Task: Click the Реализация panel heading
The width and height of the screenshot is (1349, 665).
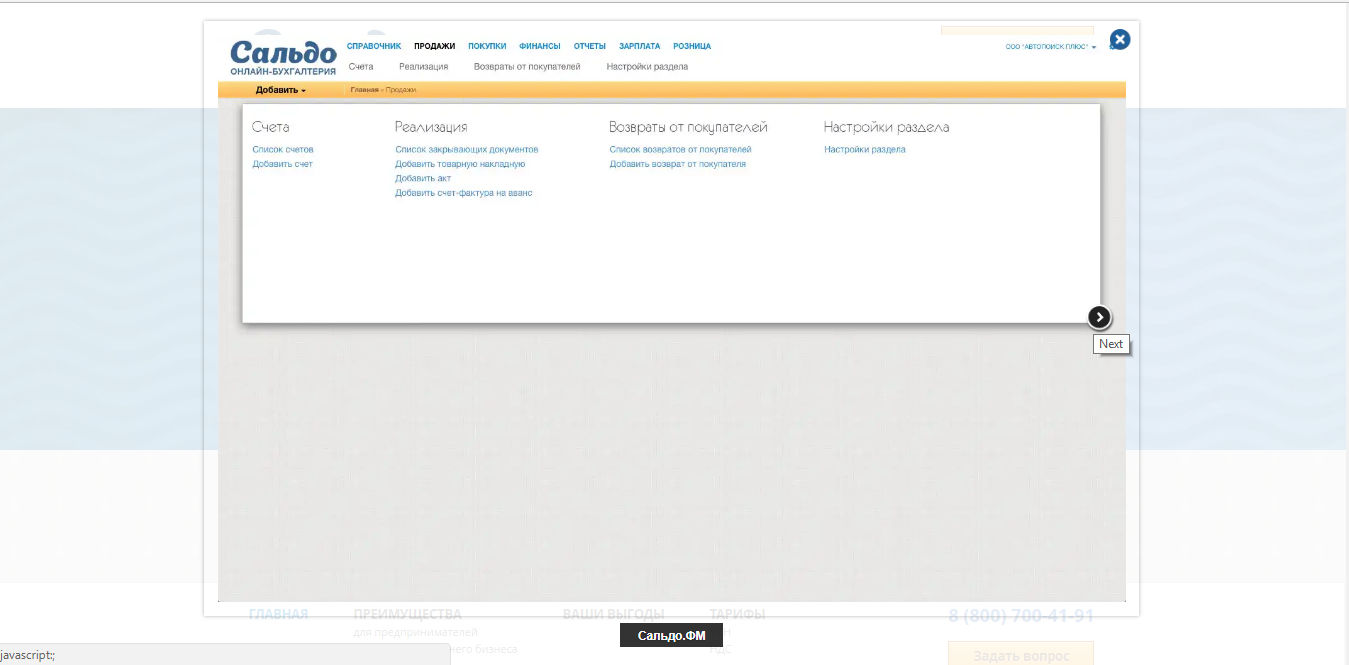Action: tap(431, 127)
